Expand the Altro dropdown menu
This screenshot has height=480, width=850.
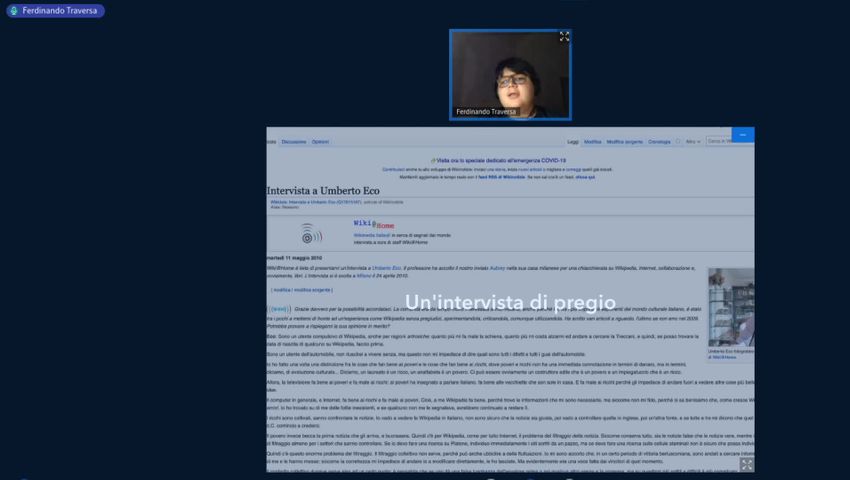coord(693,142)
